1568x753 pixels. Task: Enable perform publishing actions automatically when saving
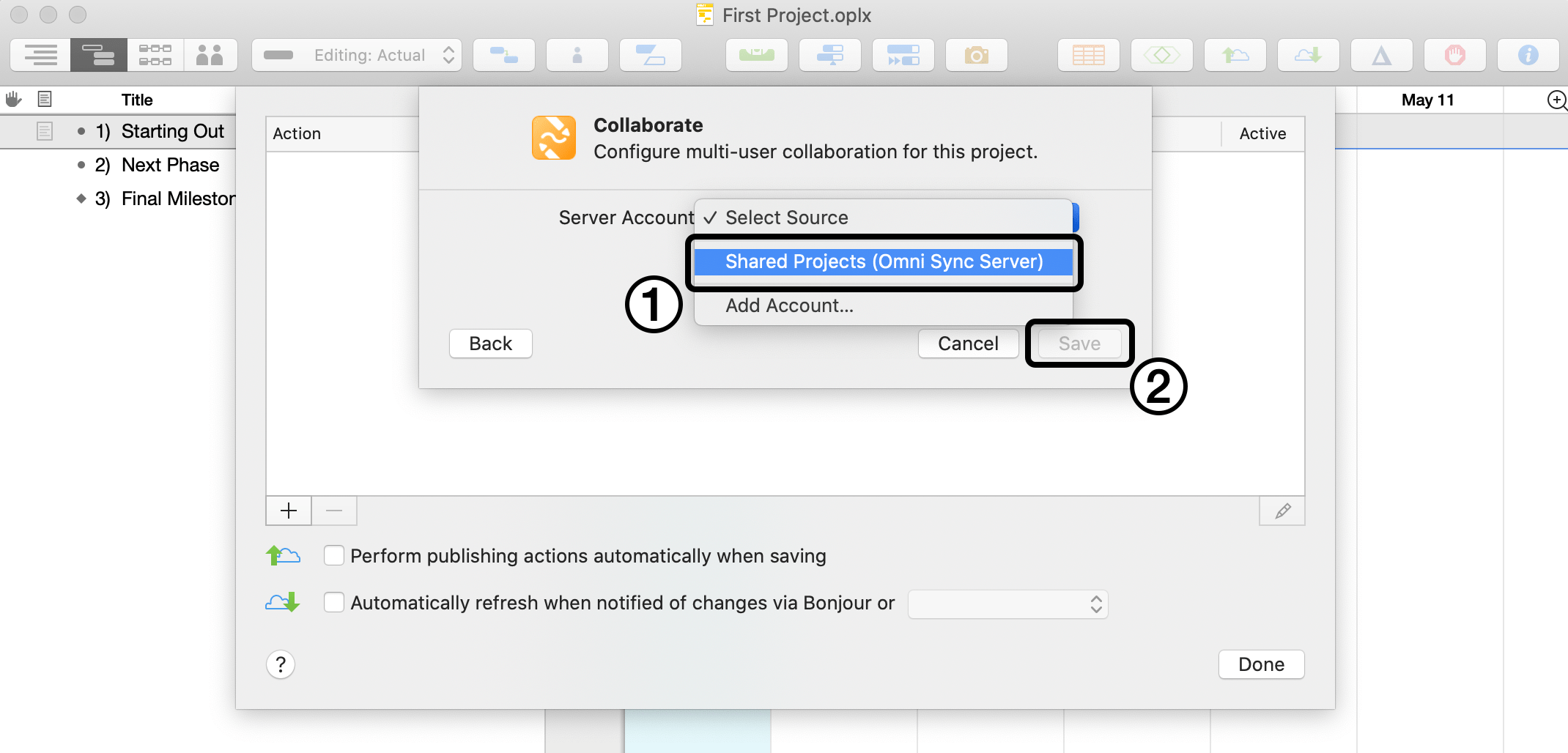(334, 556)
